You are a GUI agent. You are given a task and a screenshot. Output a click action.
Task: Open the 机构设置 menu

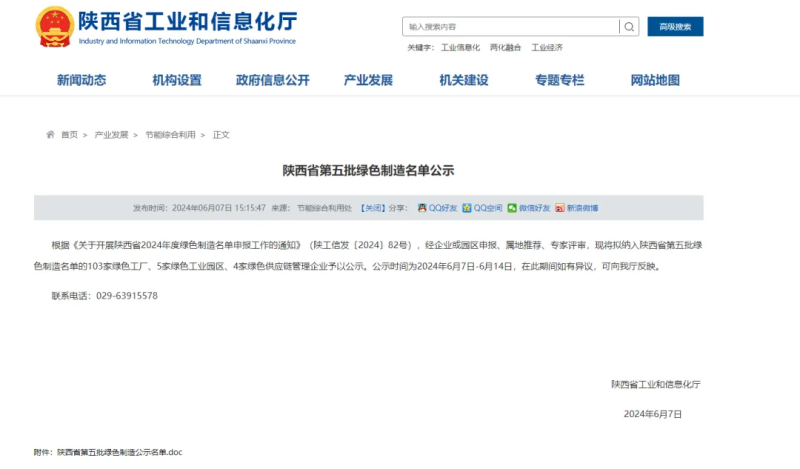point(177,80)
